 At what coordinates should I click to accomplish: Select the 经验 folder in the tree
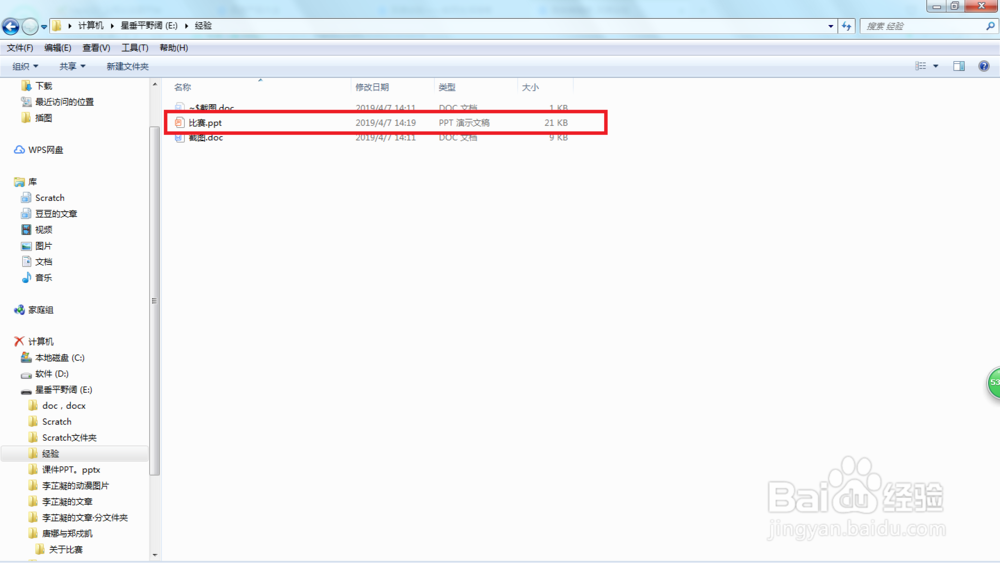click(x=50, y=453)
